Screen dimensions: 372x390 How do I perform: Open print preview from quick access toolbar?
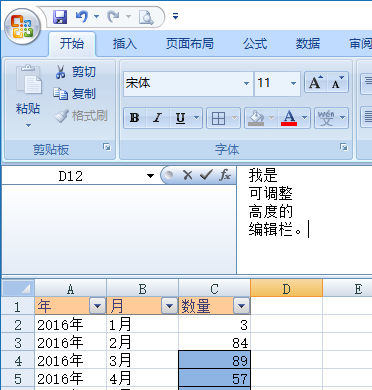[146, 17]
